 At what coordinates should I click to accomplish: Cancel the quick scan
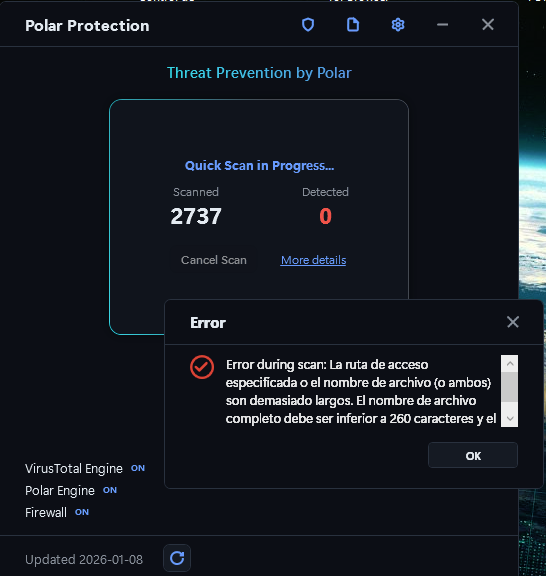214,260
